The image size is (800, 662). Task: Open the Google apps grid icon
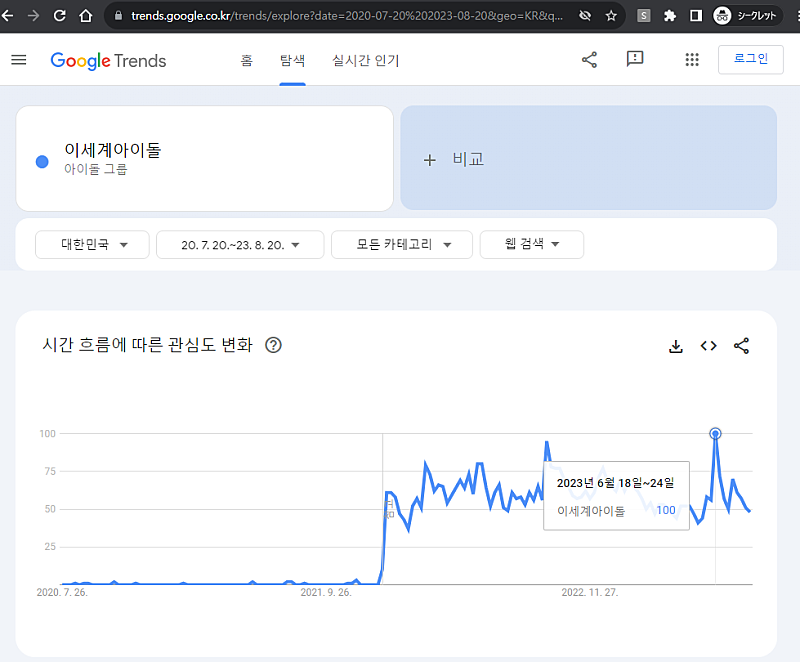[x=692, y=60]
